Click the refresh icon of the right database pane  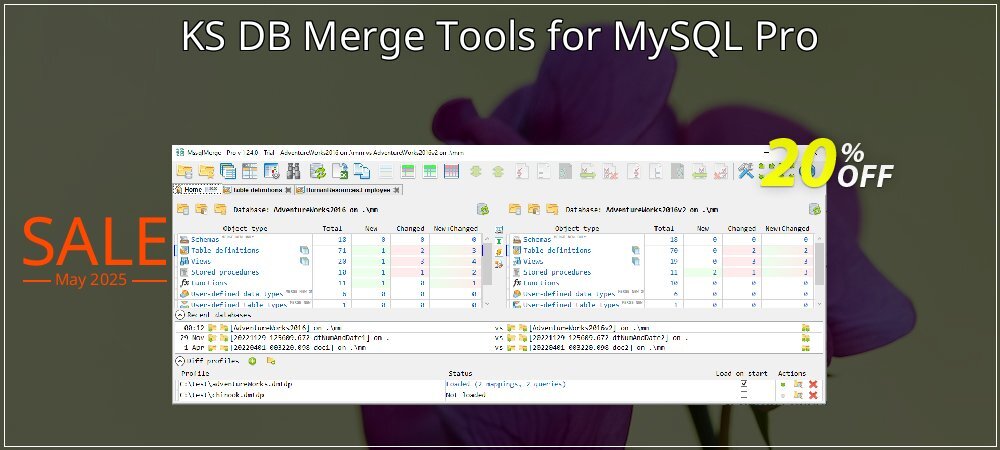[x=815, y=209]
